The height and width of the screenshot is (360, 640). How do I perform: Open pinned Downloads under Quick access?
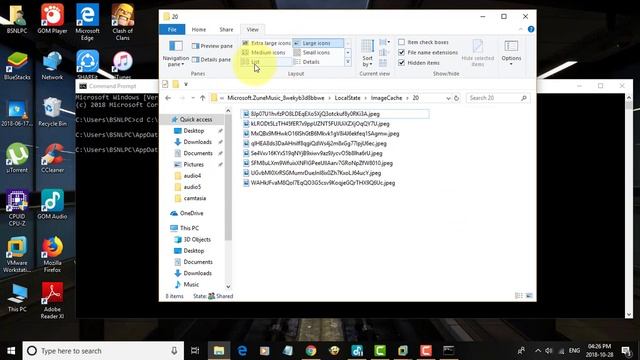198,142
